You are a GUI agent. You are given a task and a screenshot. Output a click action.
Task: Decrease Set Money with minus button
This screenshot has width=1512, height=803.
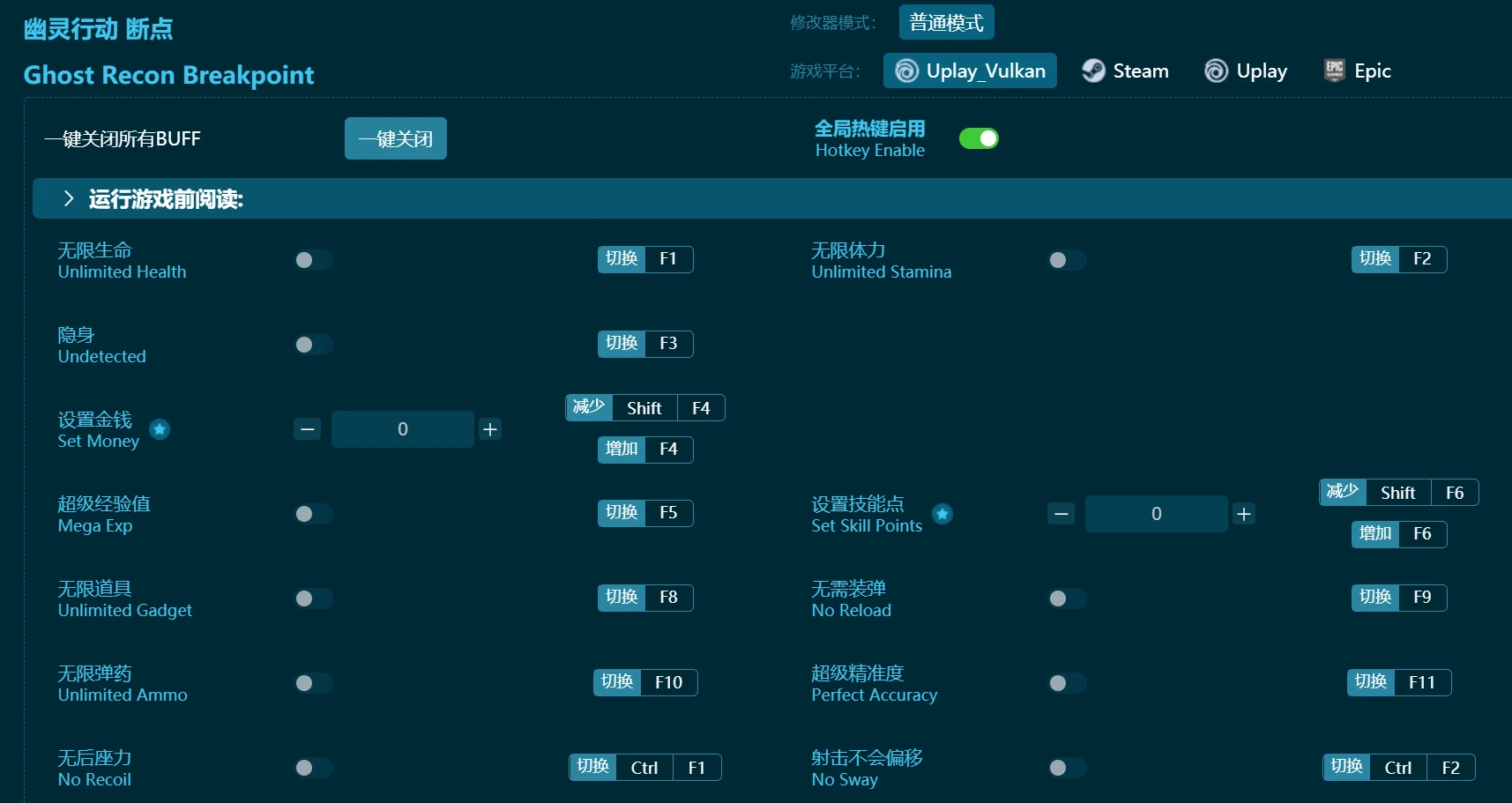coord(307,429)
